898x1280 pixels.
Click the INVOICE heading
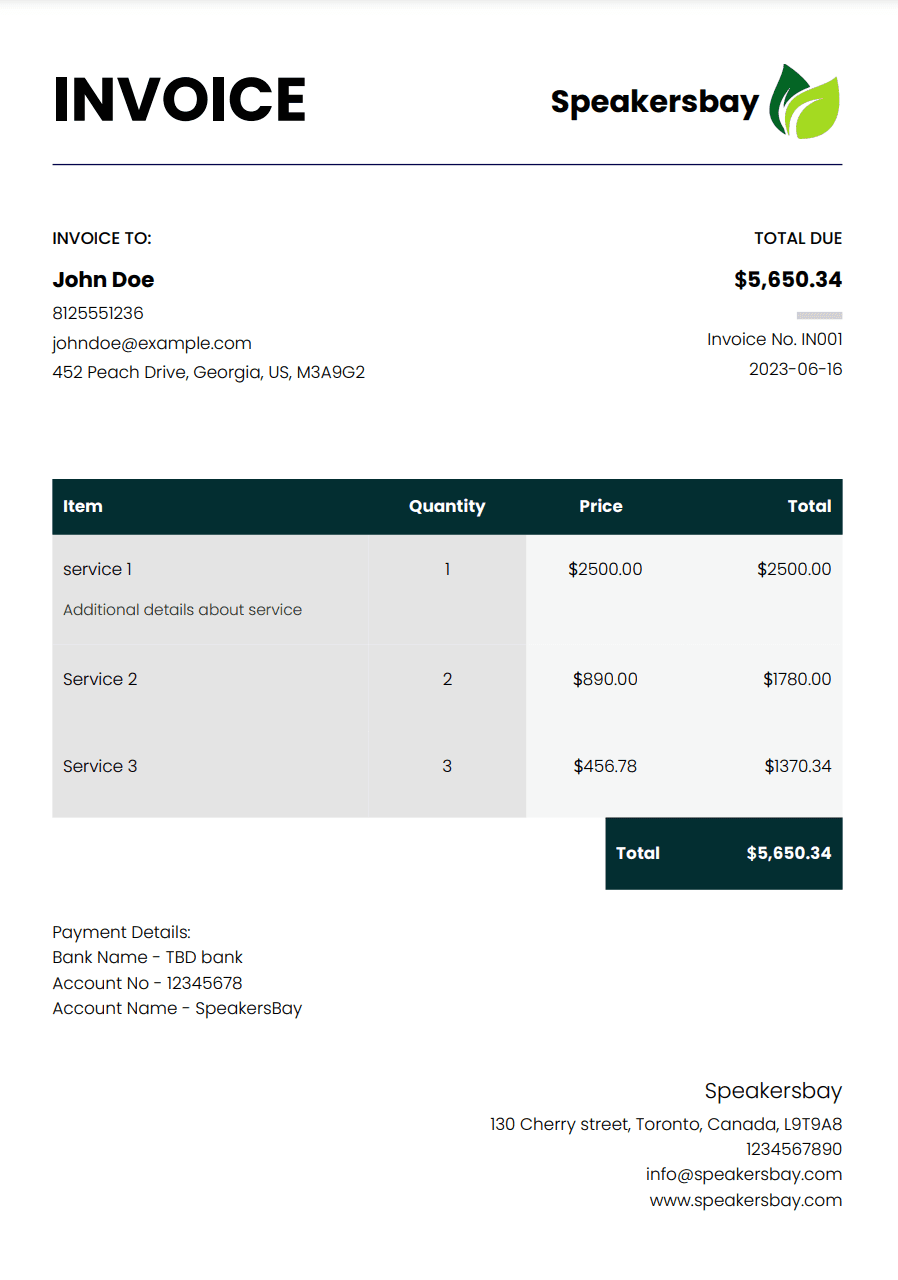click(x=179, y=100)
